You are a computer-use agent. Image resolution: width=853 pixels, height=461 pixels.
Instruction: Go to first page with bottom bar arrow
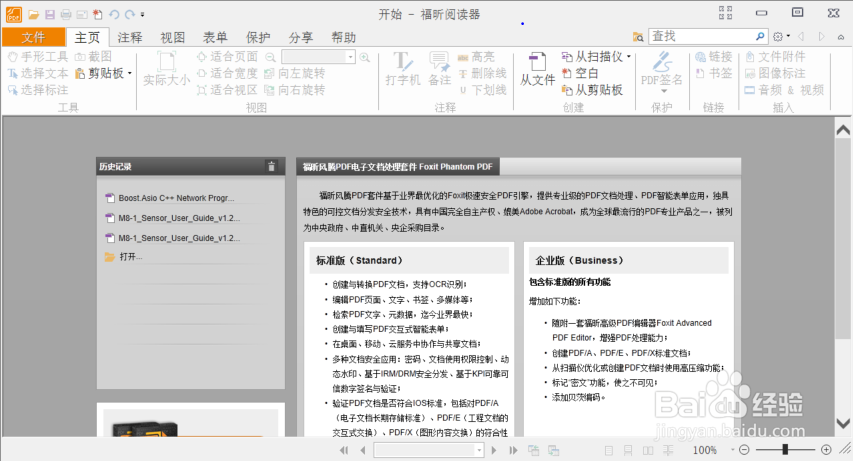344,450
